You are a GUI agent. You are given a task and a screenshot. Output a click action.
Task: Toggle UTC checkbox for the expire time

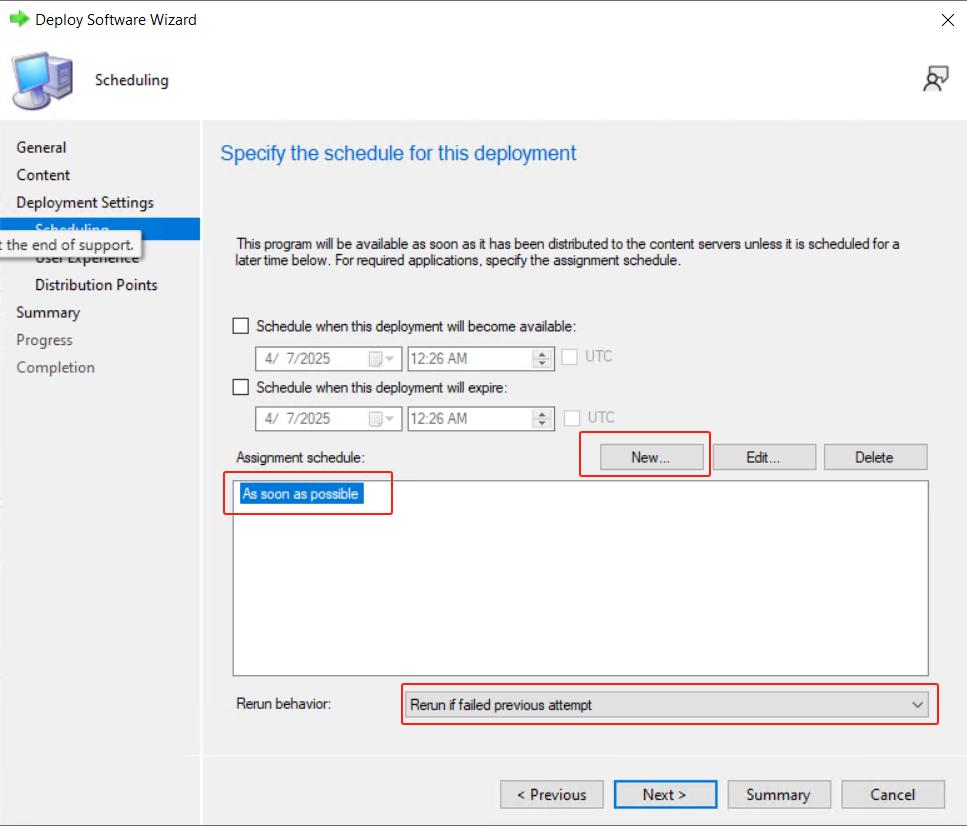[572, 418]
